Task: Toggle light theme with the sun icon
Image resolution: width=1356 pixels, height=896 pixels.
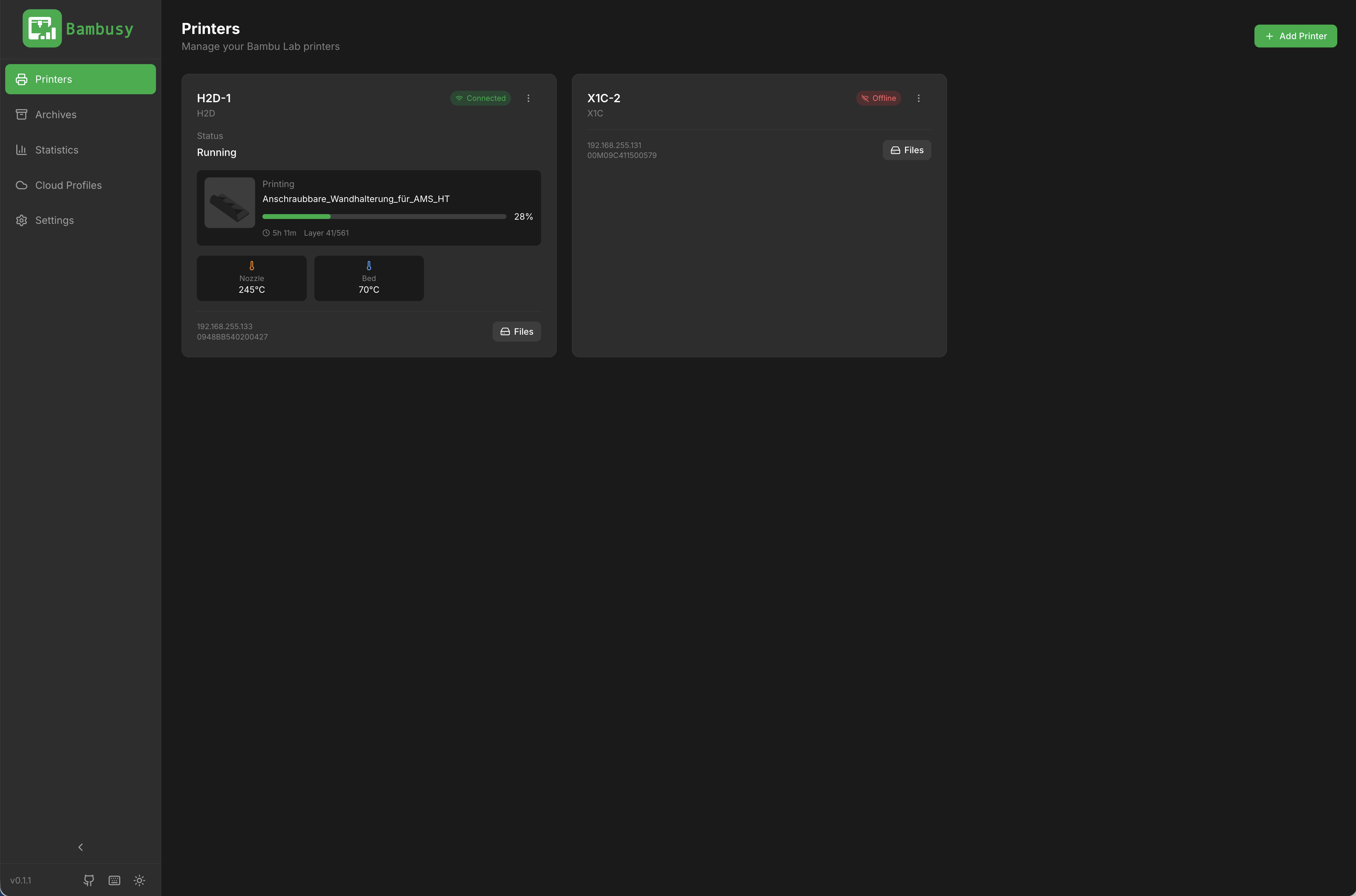Action: pyautogui.click(x=139, y=880)
